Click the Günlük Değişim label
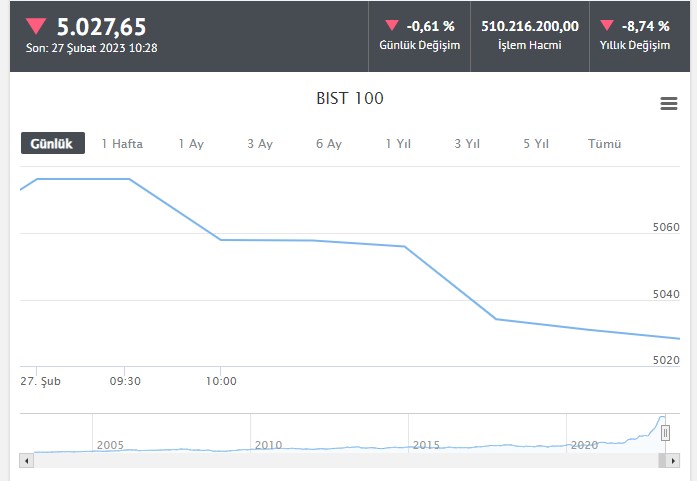Screen dimensions: 697x481 (x=420, y=45)
